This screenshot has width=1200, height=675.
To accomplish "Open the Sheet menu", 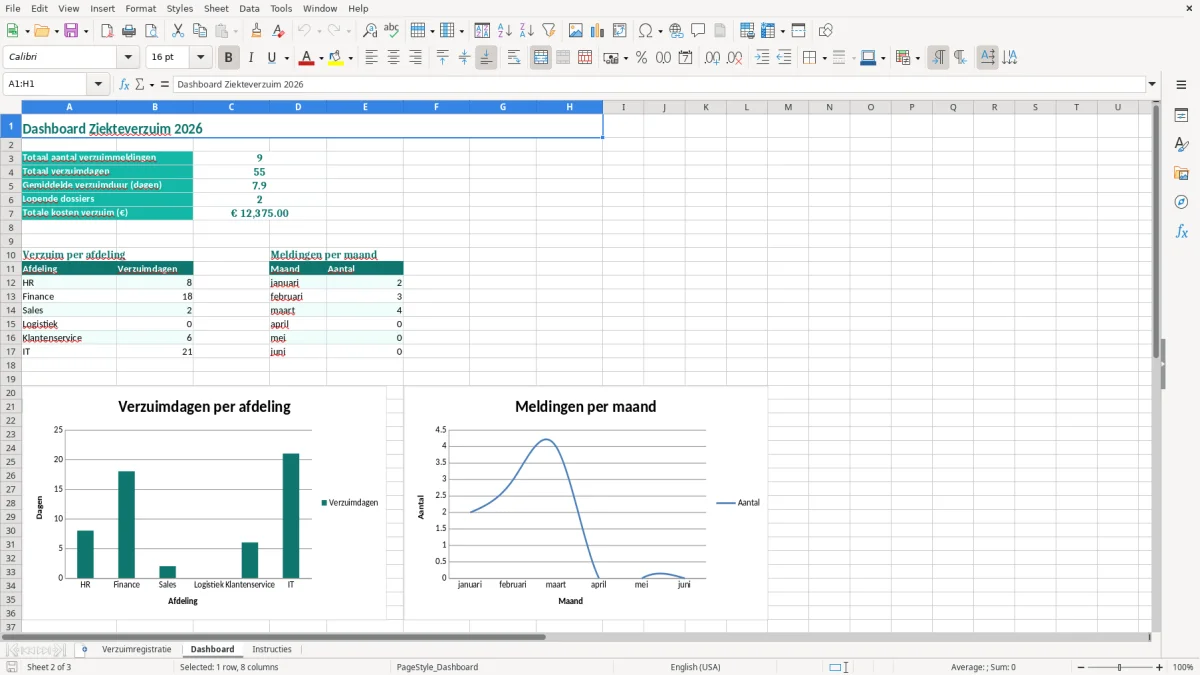I will [x=216, y=8].
